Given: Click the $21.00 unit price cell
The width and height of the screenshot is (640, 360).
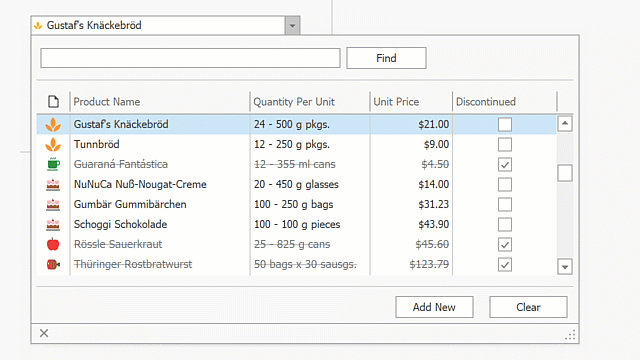Looking at the screenshot, I should coord(411,124).
